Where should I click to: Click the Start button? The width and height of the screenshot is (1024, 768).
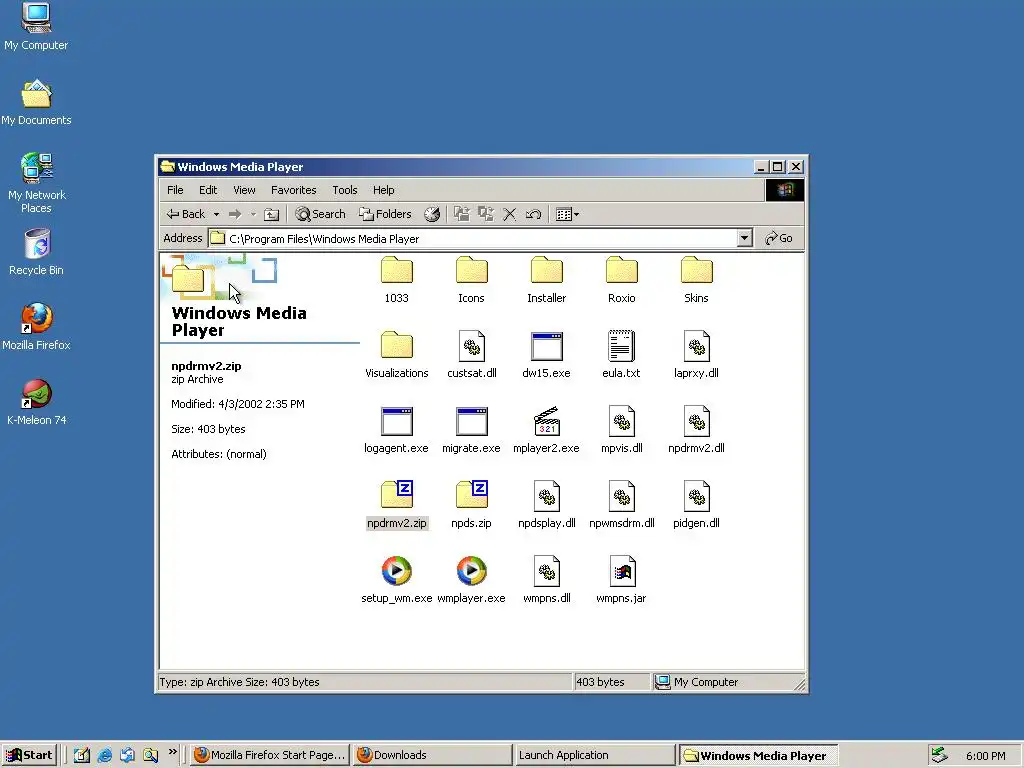tap(29, 755)
